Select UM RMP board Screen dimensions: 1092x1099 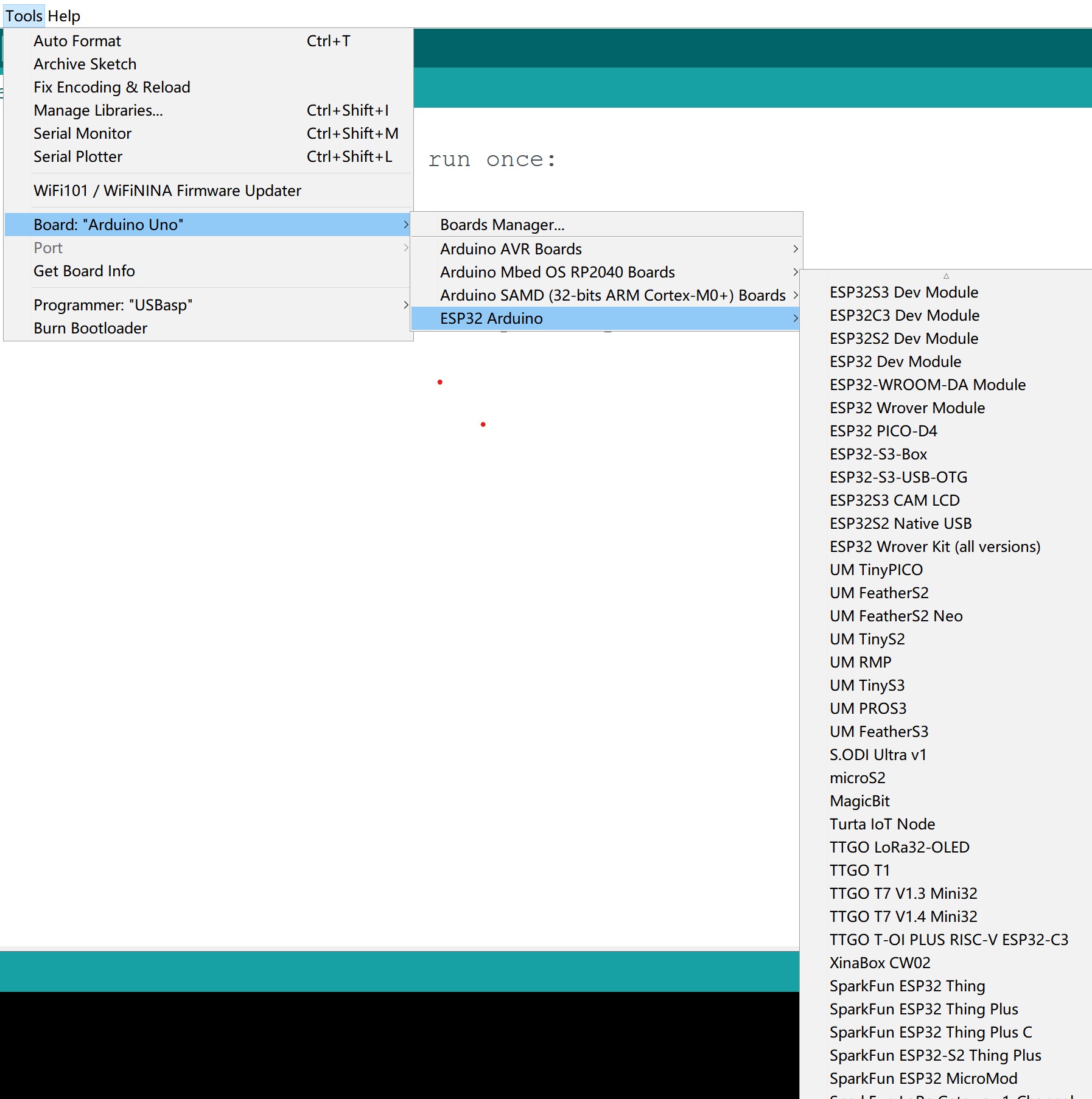click(x=946, y=662)
